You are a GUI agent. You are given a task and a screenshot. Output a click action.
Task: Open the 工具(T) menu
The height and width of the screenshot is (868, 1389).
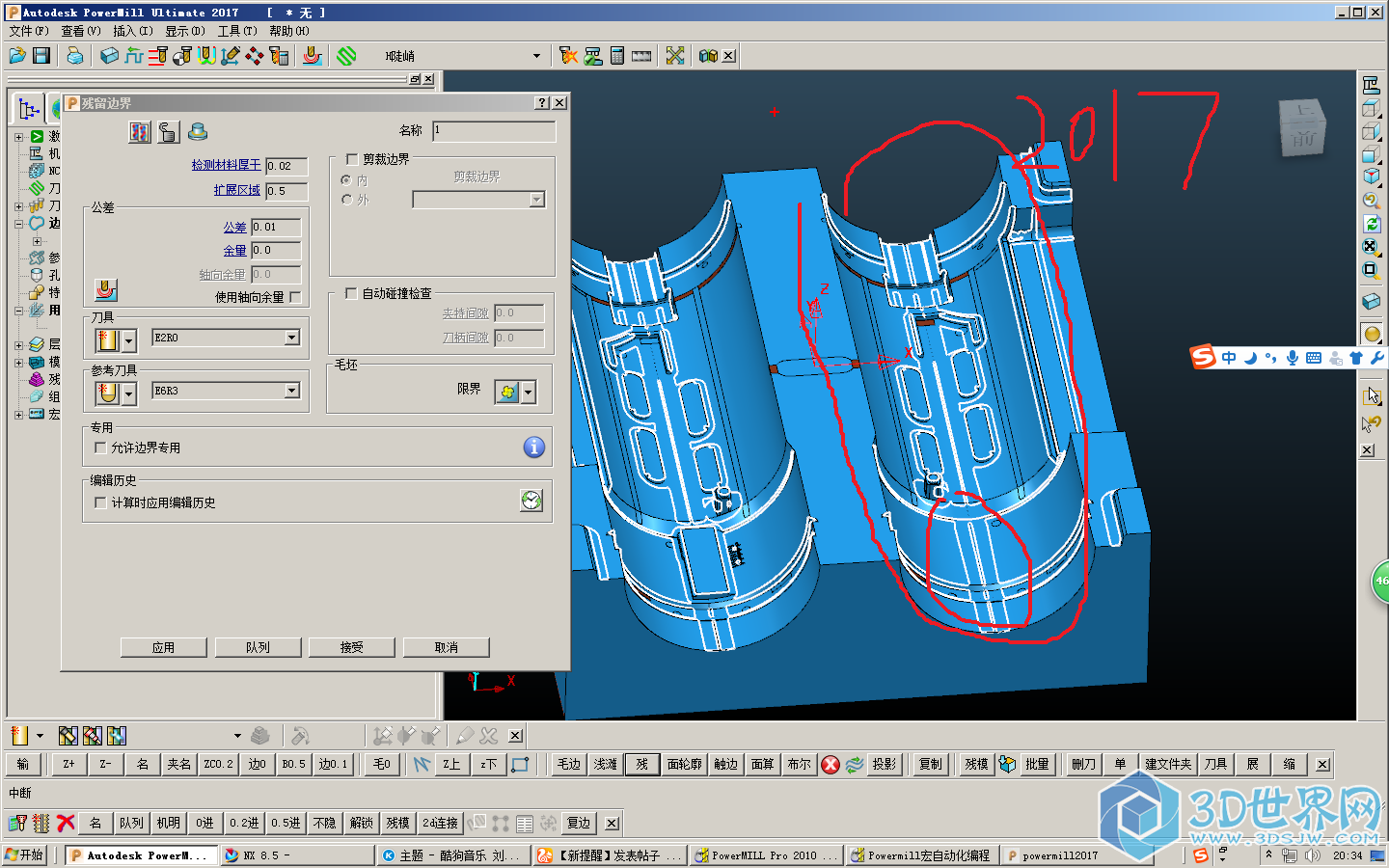click(x=237, y=31)
